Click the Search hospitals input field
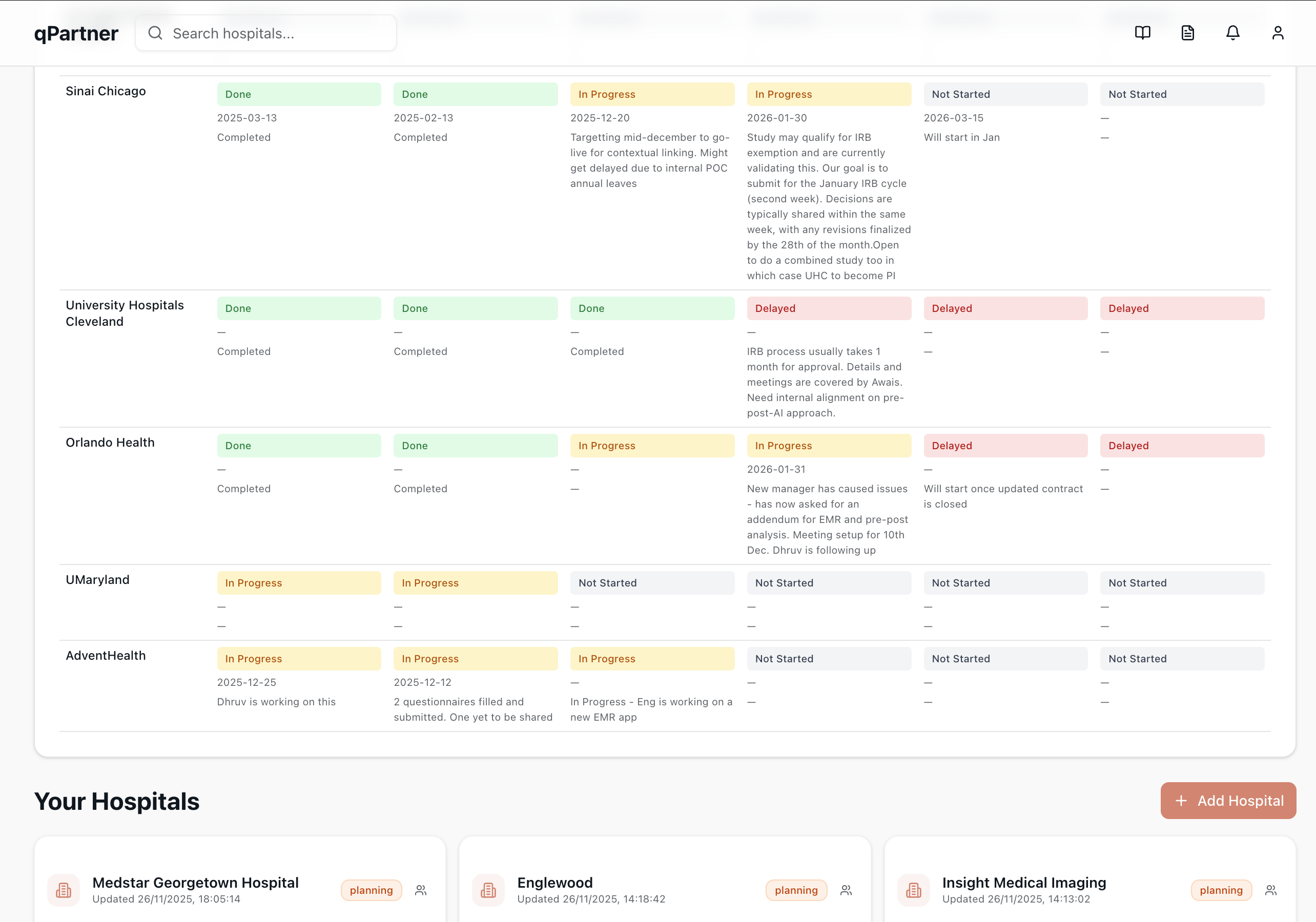 (x=265, y=33)
